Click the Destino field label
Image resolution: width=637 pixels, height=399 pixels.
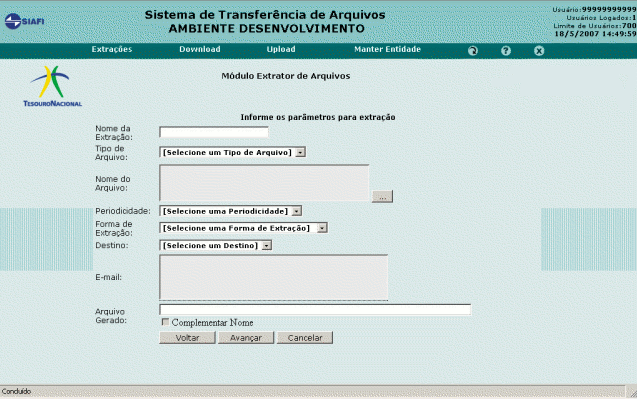[112, 245]
